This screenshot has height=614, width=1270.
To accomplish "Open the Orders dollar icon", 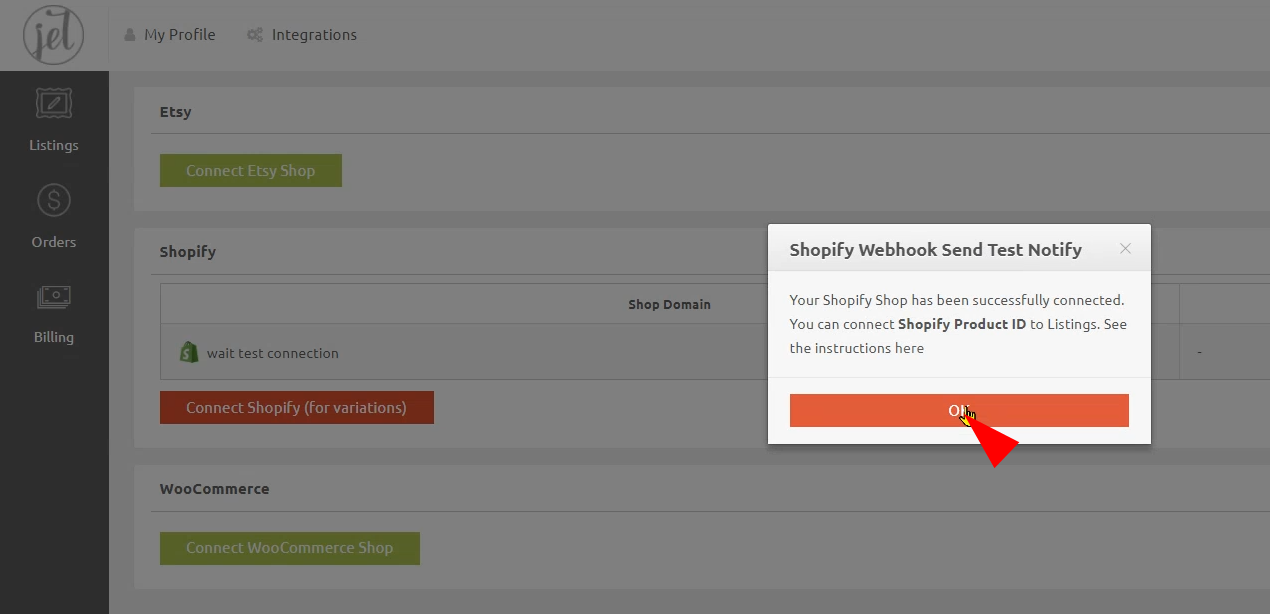I will [x=54, y=201].
